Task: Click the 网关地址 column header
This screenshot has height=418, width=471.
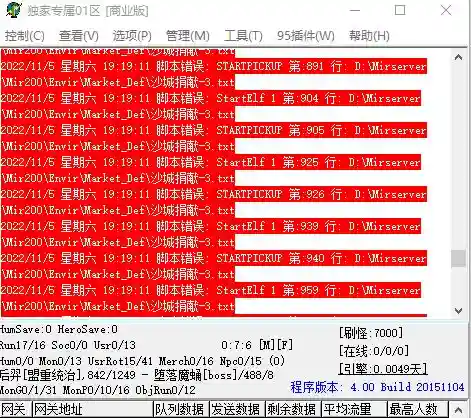Action: pos(92,409)
